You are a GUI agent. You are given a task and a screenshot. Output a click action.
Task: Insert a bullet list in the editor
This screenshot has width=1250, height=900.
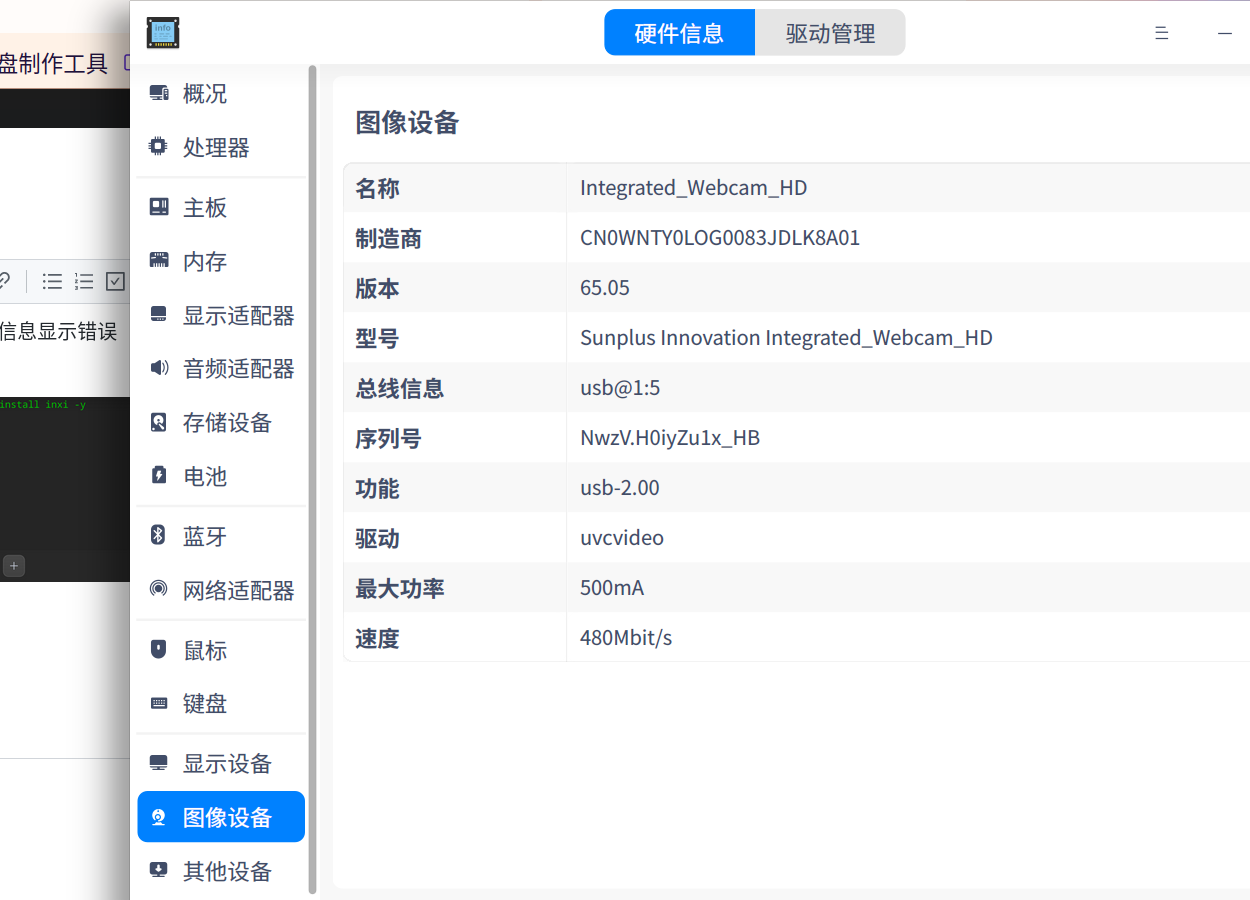[51, 281]
